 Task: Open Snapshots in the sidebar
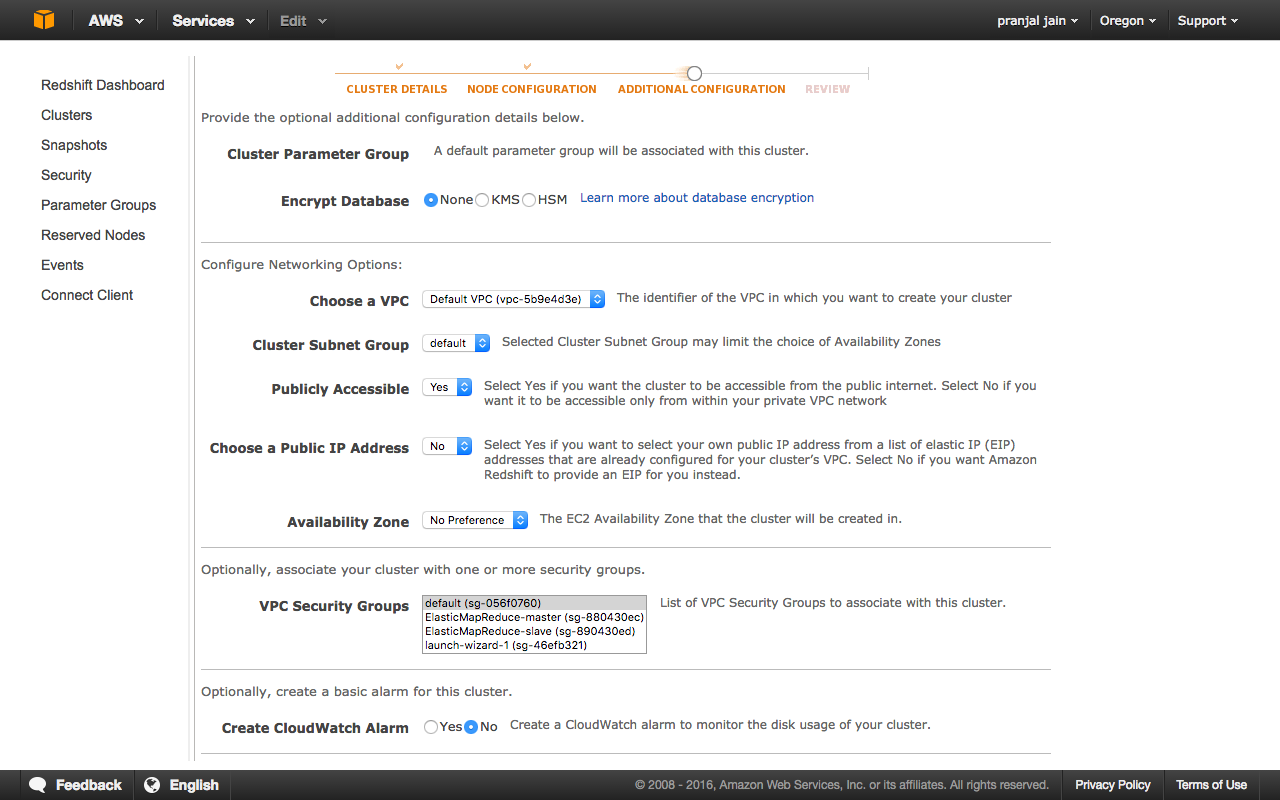pos(74,145)
